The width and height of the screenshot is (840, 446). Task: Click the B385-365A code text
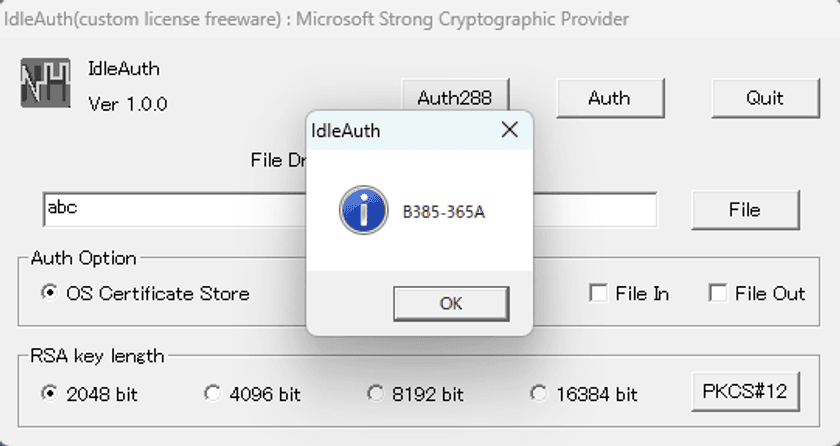click(x=444, y=212)
